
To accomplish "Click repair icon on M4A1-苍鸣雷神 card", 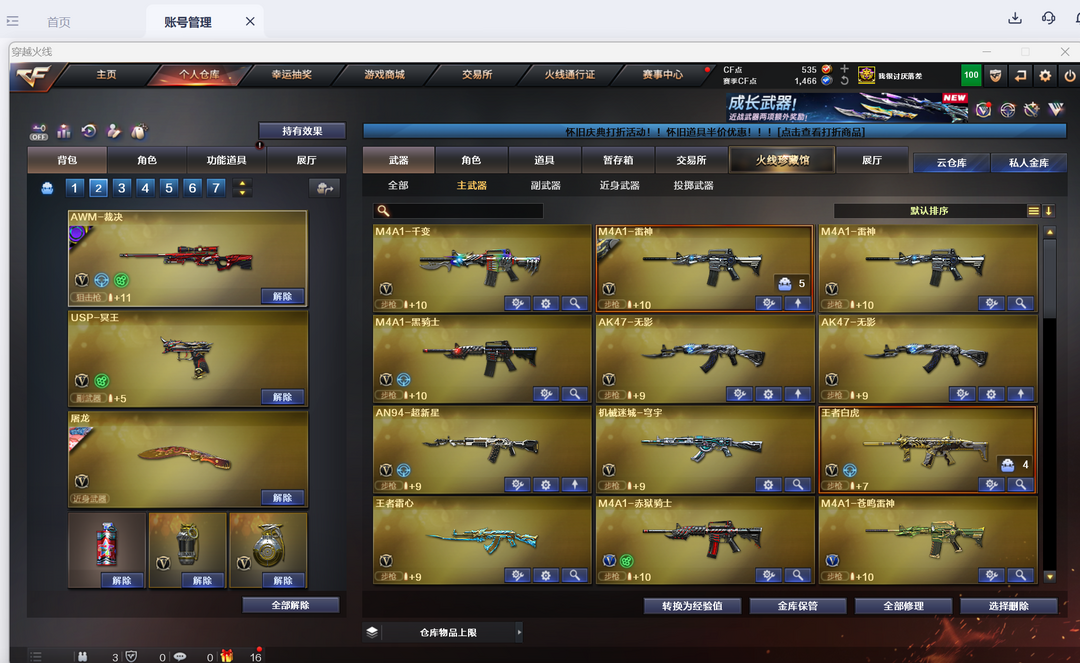I will (x=991, y=575).
